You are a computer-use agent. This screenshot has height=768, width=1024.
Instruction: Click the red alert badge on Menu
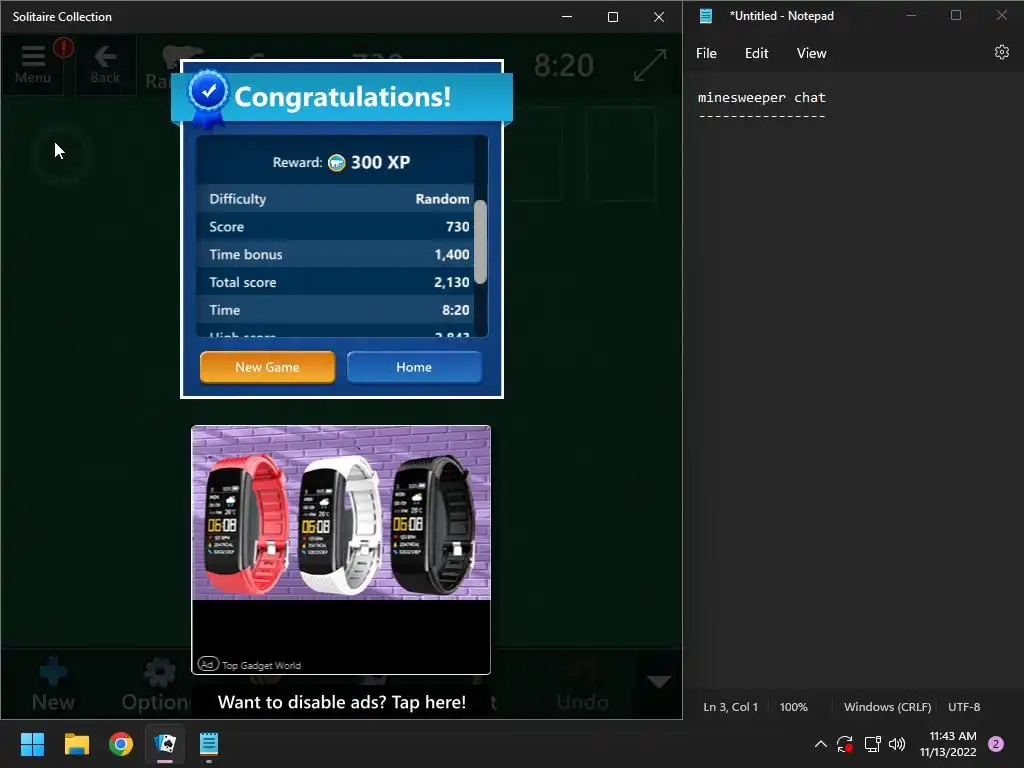63,47
